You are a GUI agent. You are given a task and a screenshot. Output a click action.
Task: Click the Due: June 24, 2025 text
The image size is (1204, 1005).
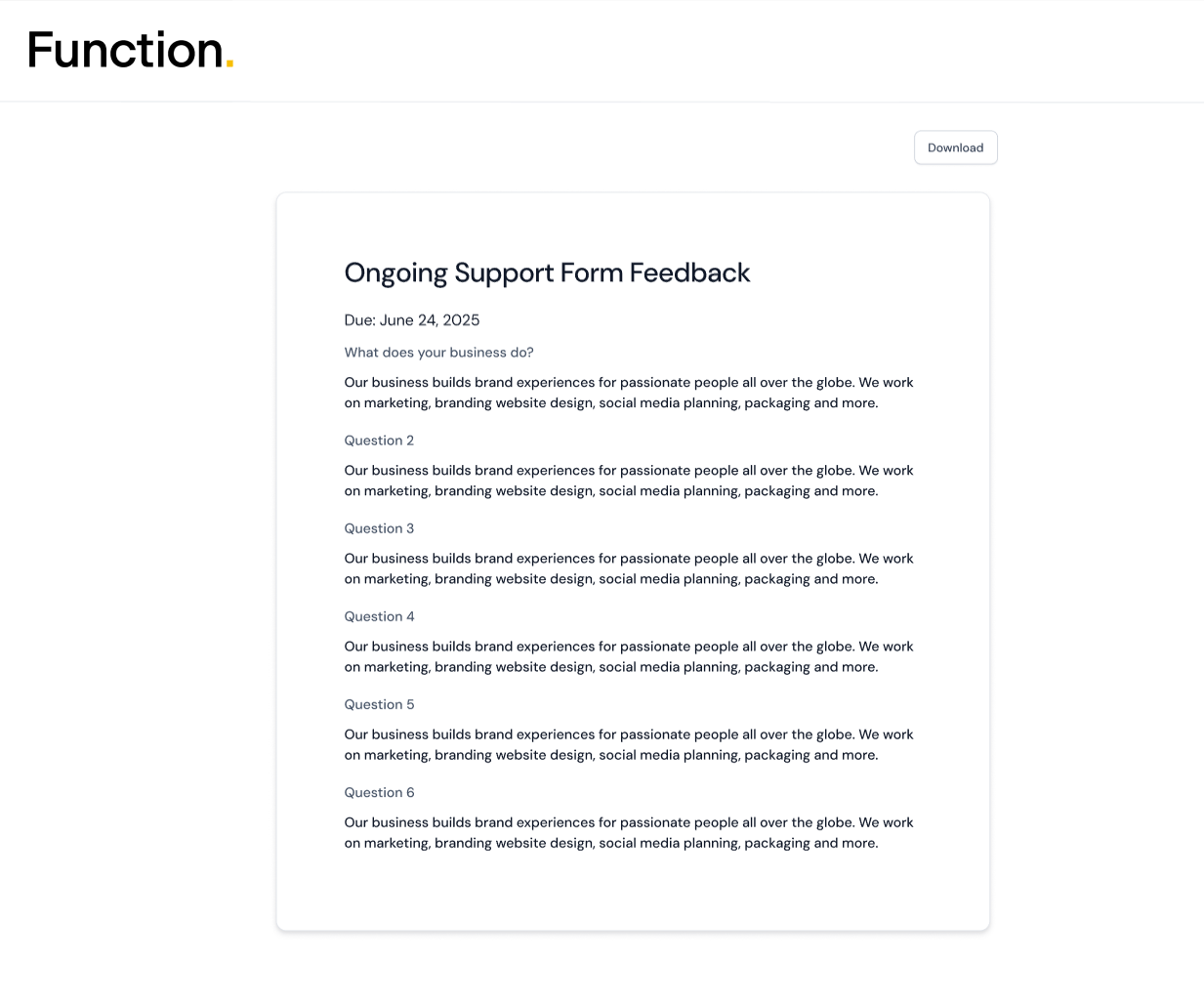click(412, 320)
